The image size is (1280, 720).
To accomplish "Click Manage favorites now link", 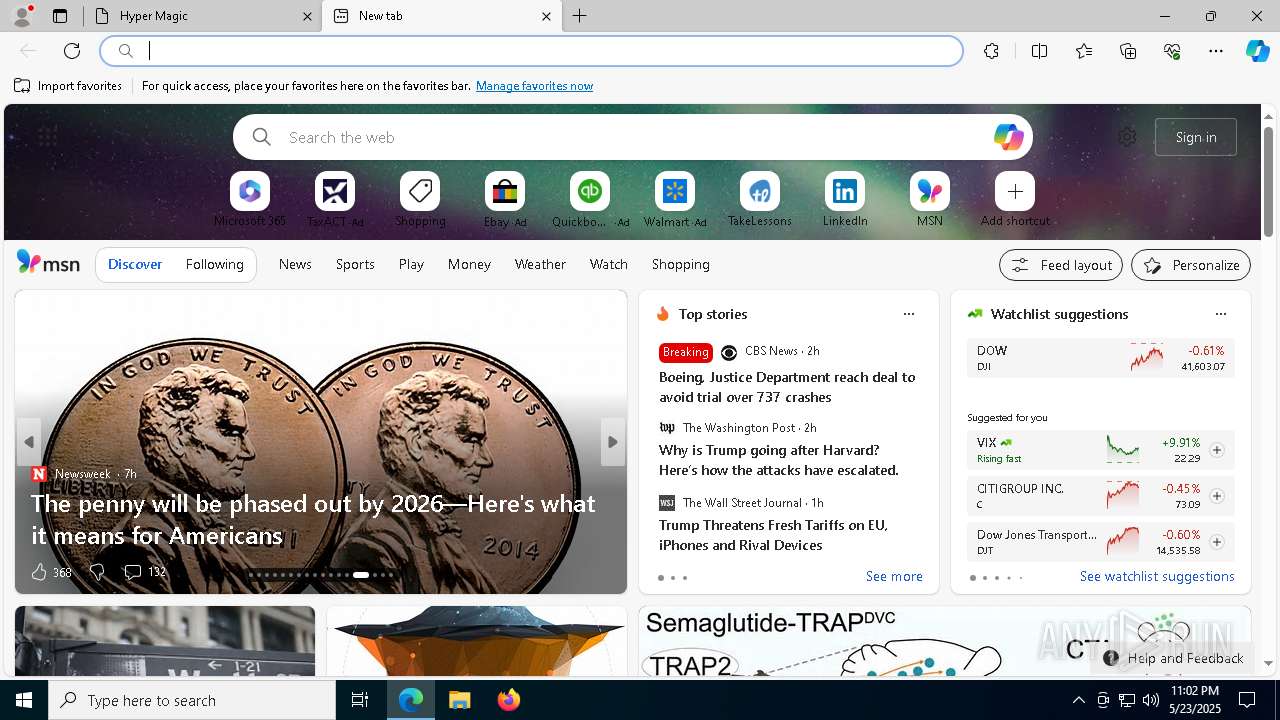I will click(x=534, y=86).
